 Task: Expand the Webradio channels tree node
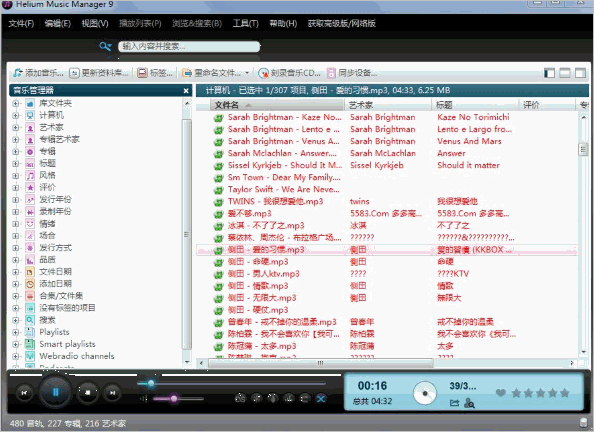16,357
